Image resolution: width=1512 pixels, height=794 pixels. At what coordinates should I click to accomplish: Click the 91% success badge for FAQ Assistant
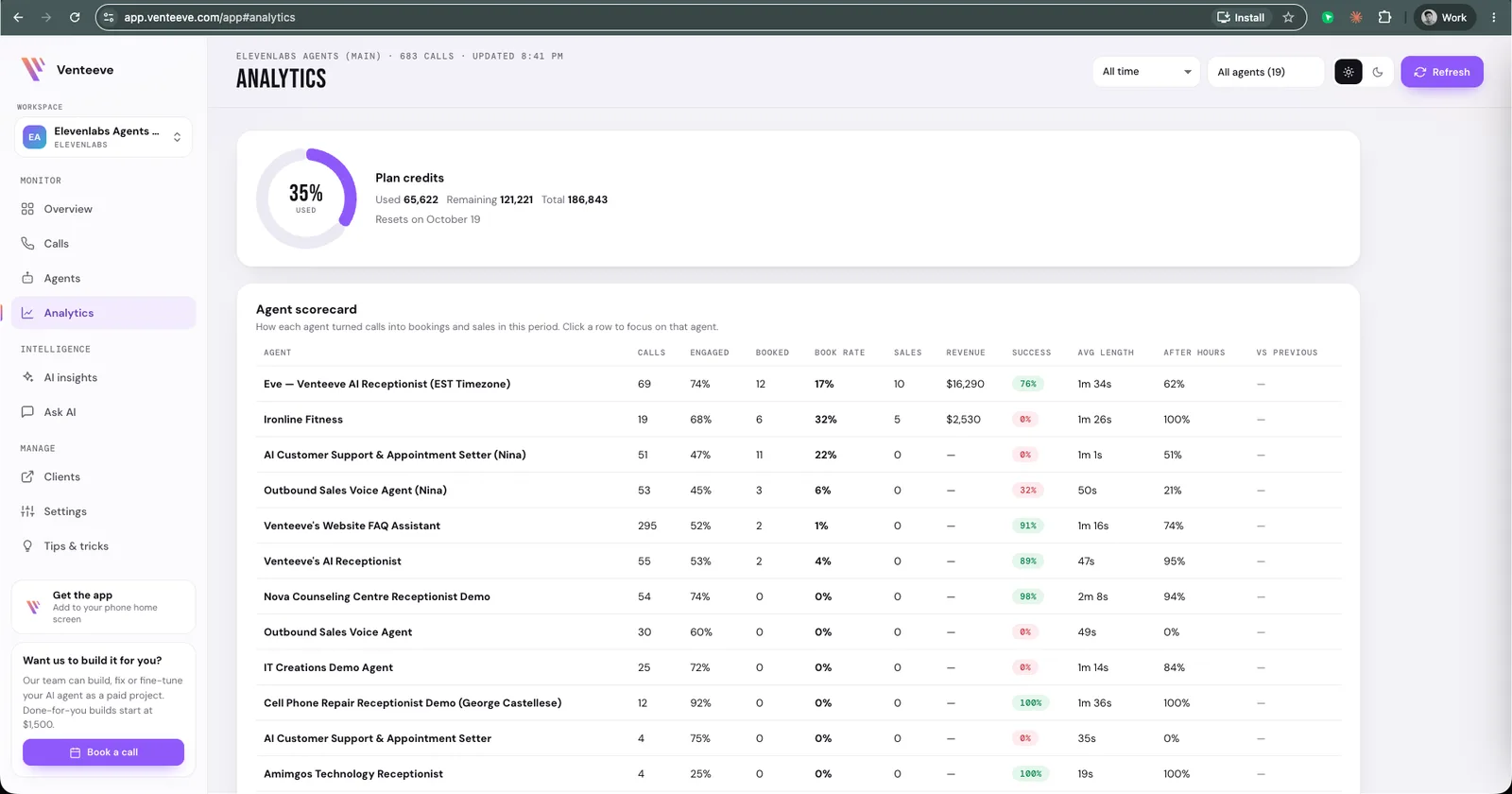pos(1028,526)
